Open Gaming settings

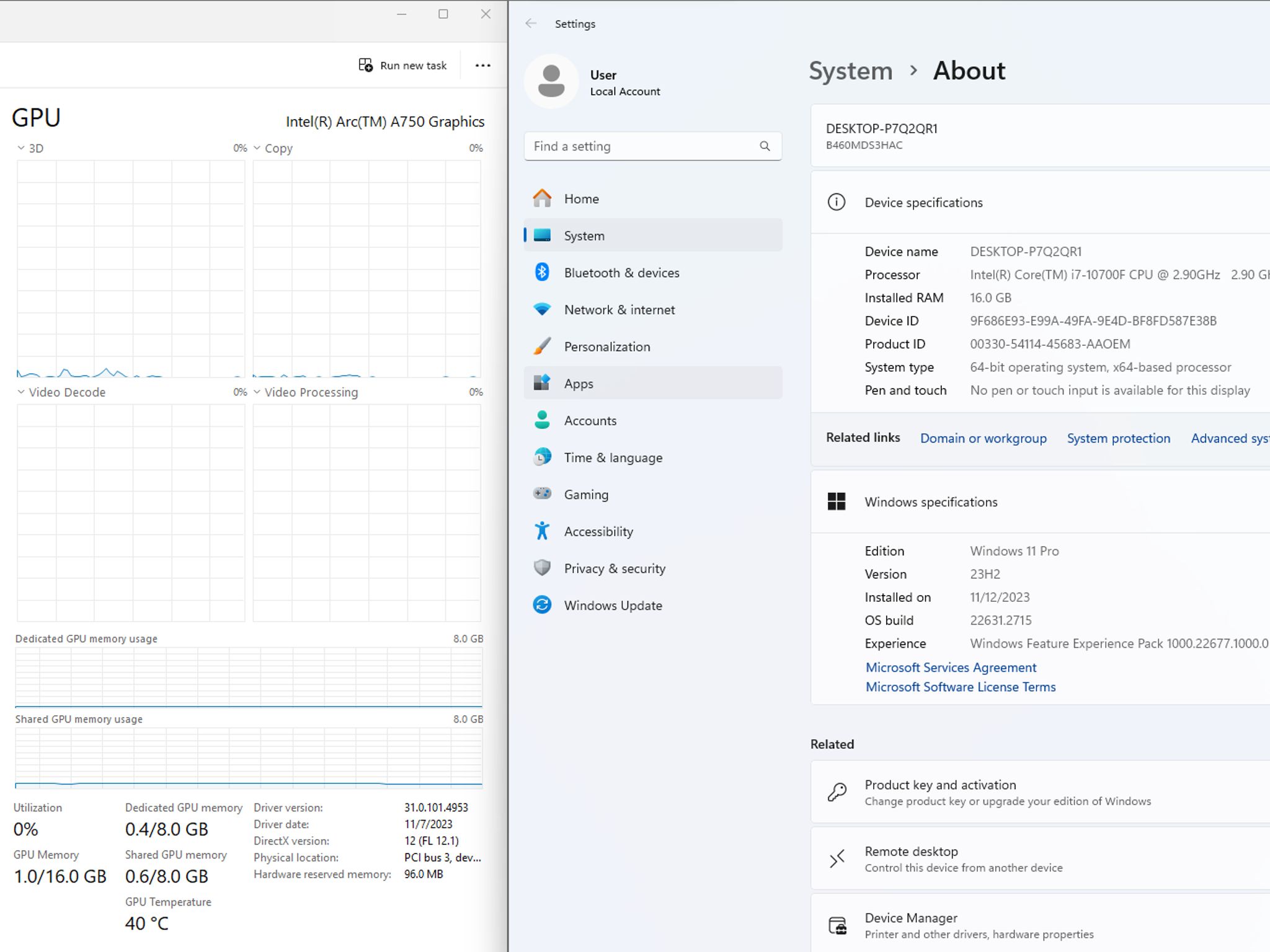652,495
